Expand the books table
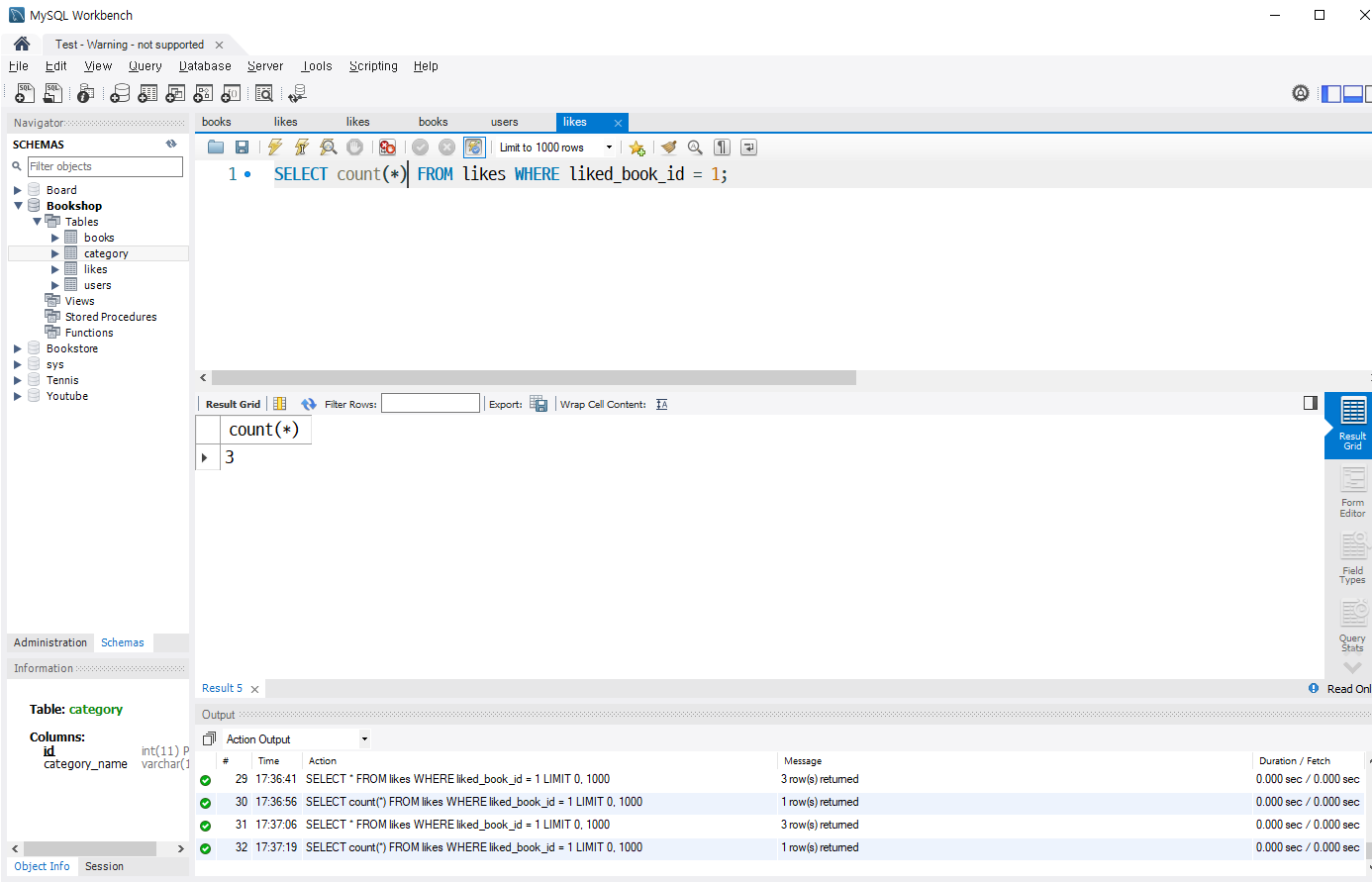Viewport: 1372px width, 883px height. point(55,238)
